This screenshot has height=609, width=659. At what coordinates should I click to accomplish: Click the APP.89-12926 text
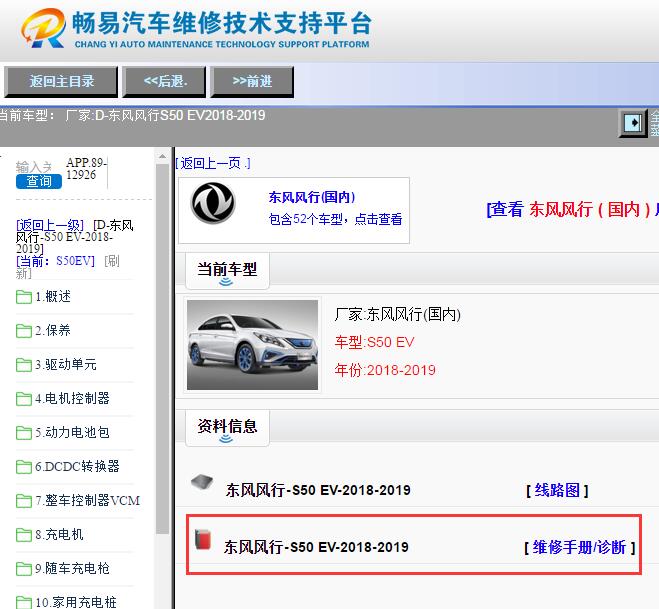[x=87, y=169]
